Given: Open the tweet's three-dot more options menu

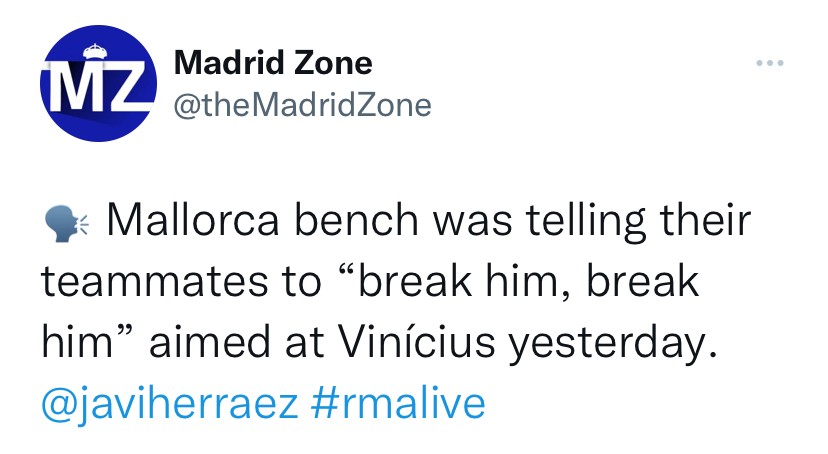Looking at the screenshot, I should click(769, 63).
